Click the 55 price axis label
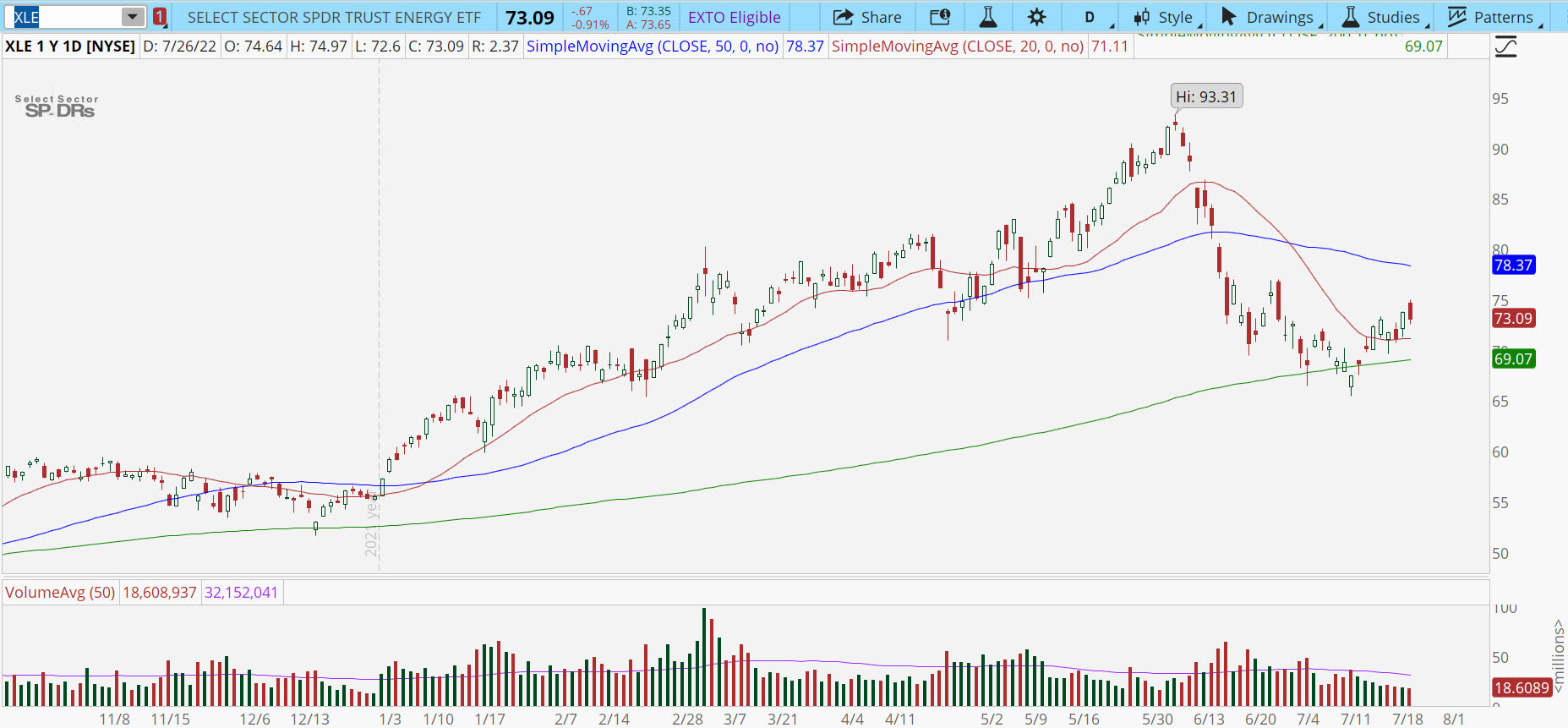This screenshot has width=1568, height=728. 1500,503
